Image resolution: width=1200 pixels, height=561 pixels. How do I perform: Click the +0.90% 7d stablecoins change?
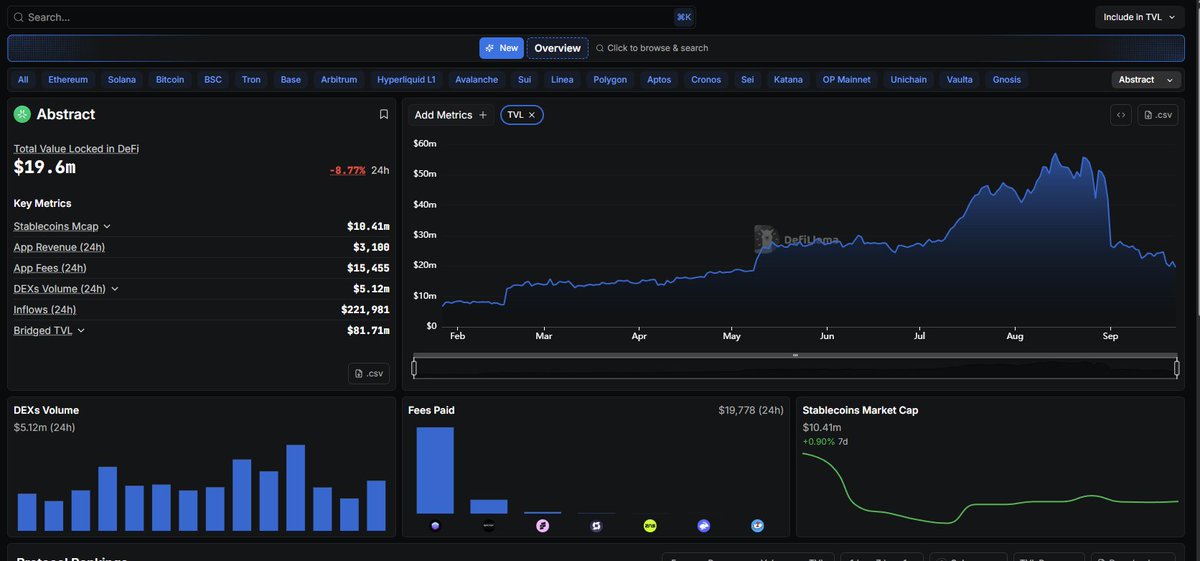click(x=826, y=441)
